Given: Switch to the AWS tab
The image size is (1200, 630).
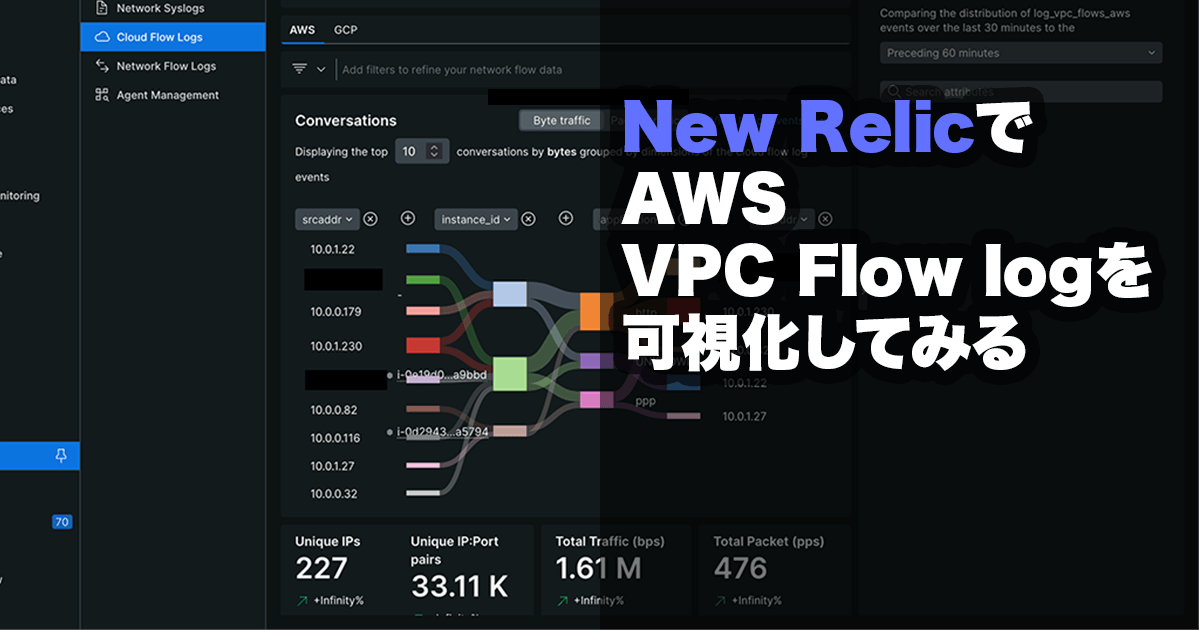Looking at the screenshot, I should point(302,30).
